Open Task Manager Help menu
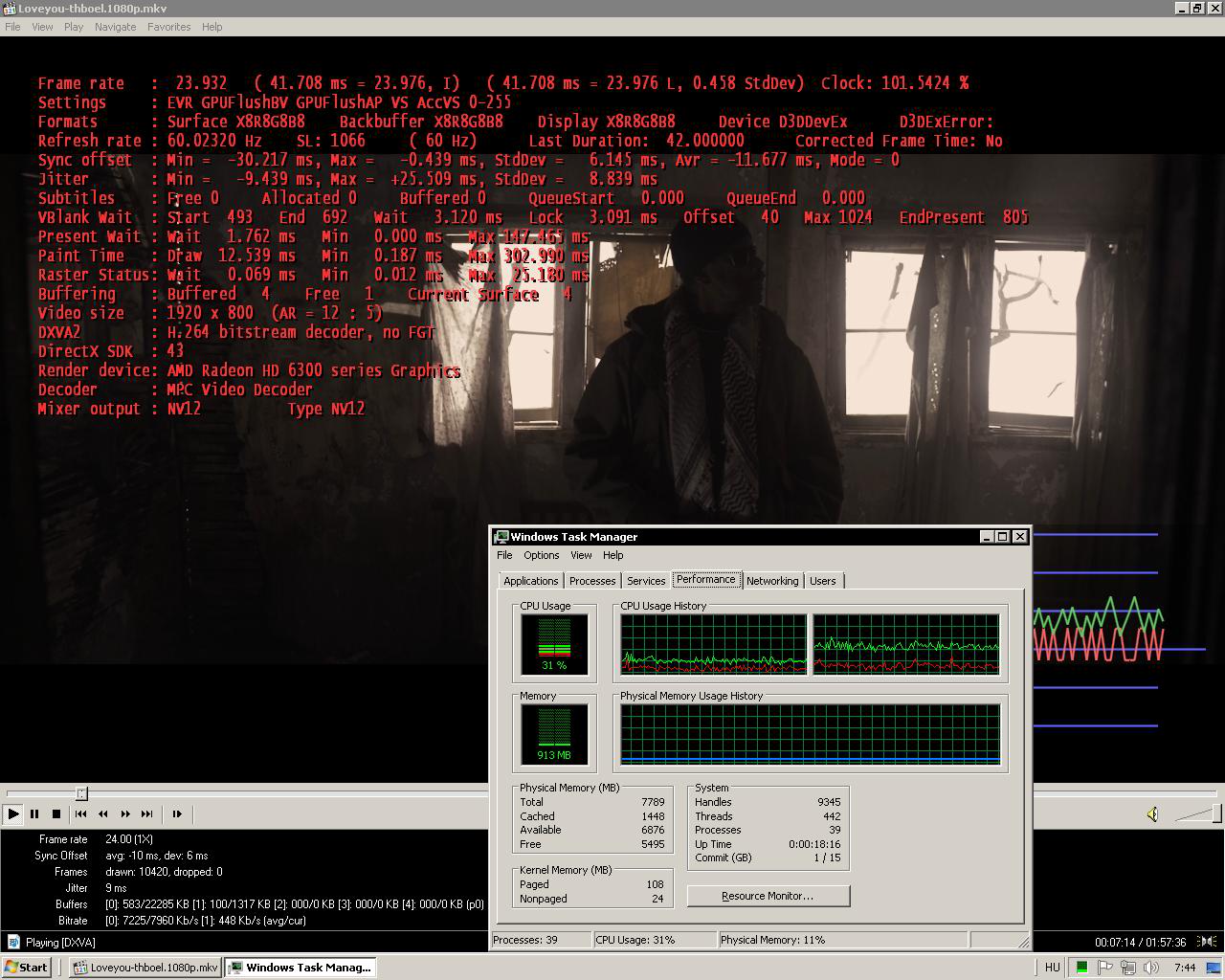 coord(612,555)
